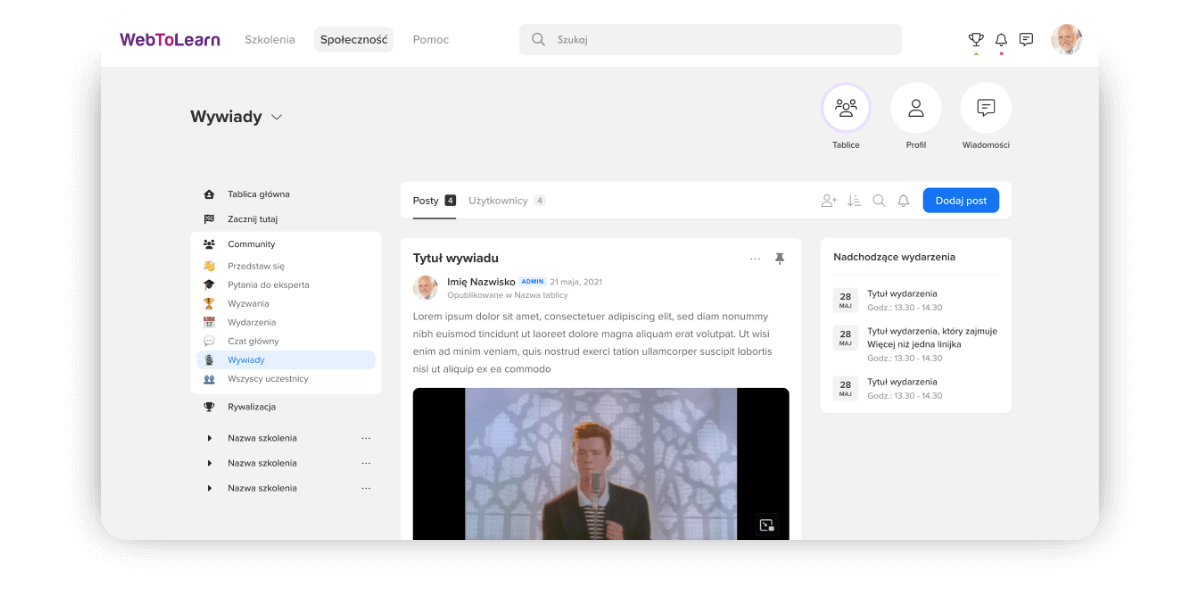Click the Dodaj post button

pyautogui.click(x=960, y=201)
